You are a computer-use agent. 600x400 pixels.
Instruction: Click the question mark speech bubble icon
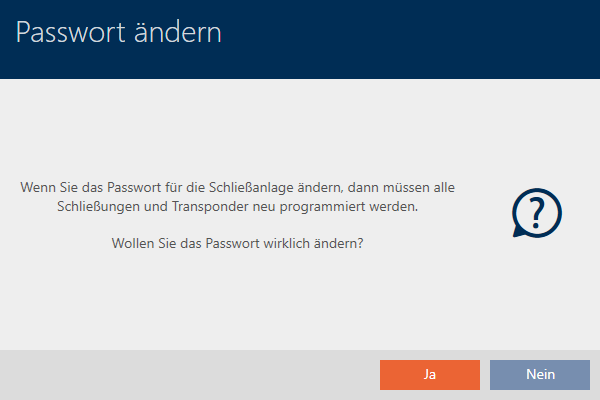click(536, 213)
